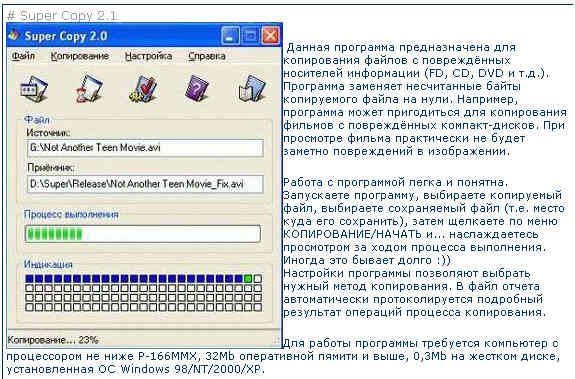Click the disabled maximize button
The width and height of the screenshot is (575, 379).
coord(250,36)
